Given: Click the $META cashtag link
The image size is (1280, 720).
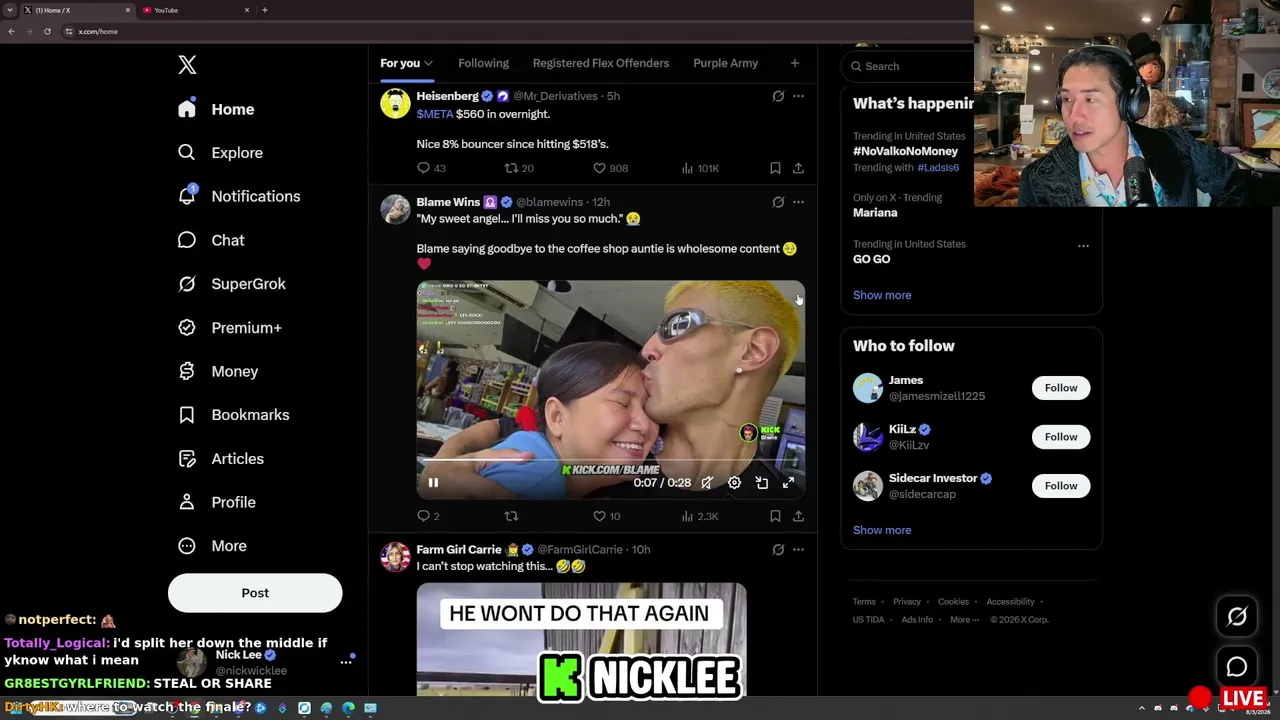Looking at the screenshot, I should pyautogui.click(x=435, y=114).
